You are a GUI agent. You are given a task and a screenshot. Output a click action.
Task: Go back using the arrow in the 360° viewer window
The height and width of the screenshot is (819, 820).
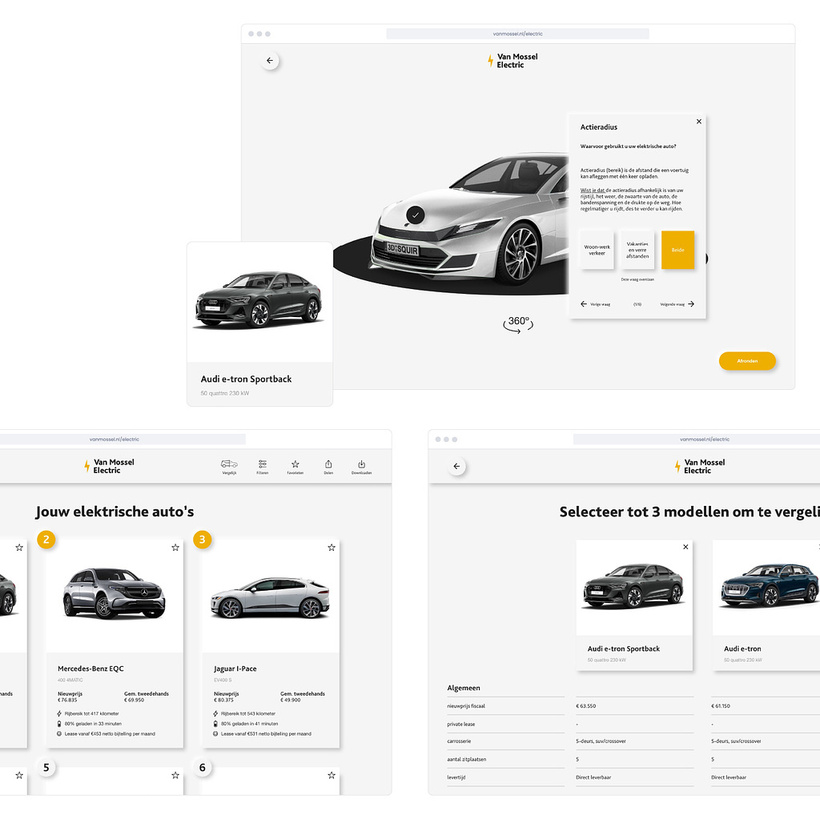click(270, 61)
